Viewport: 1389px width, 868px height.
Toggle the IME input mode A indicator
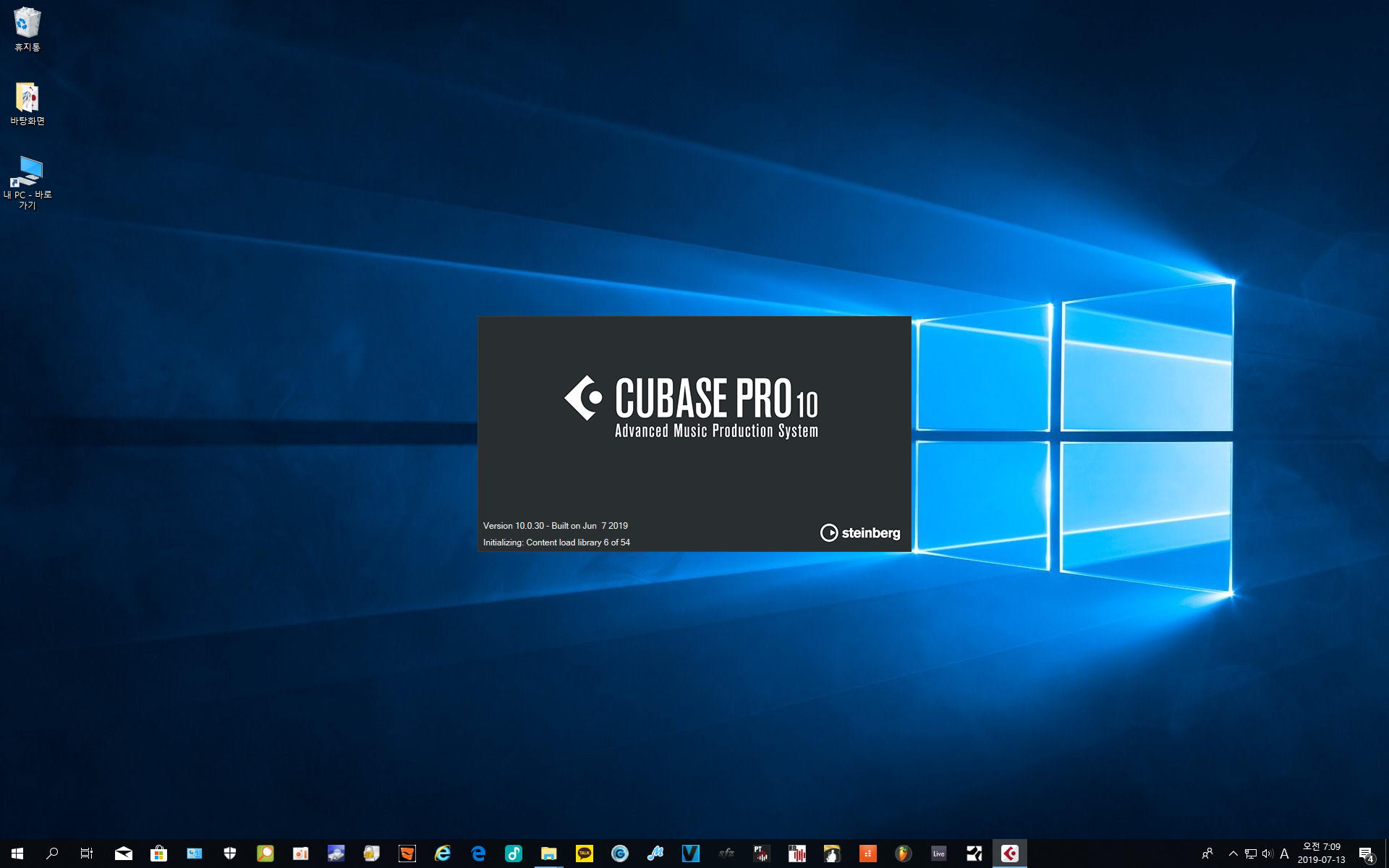coord(1285,854)
